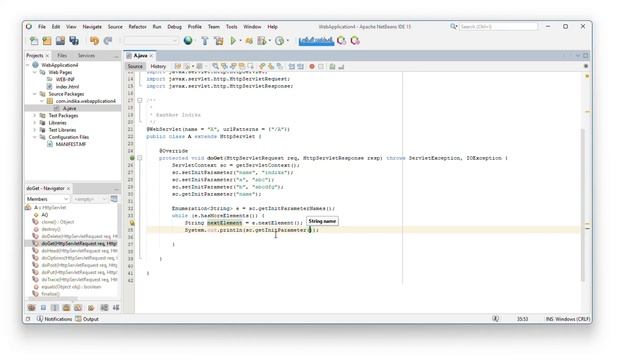Click the Save All toolbar icon
This screenshot has width=640, height=360.
tap(74, 40)
